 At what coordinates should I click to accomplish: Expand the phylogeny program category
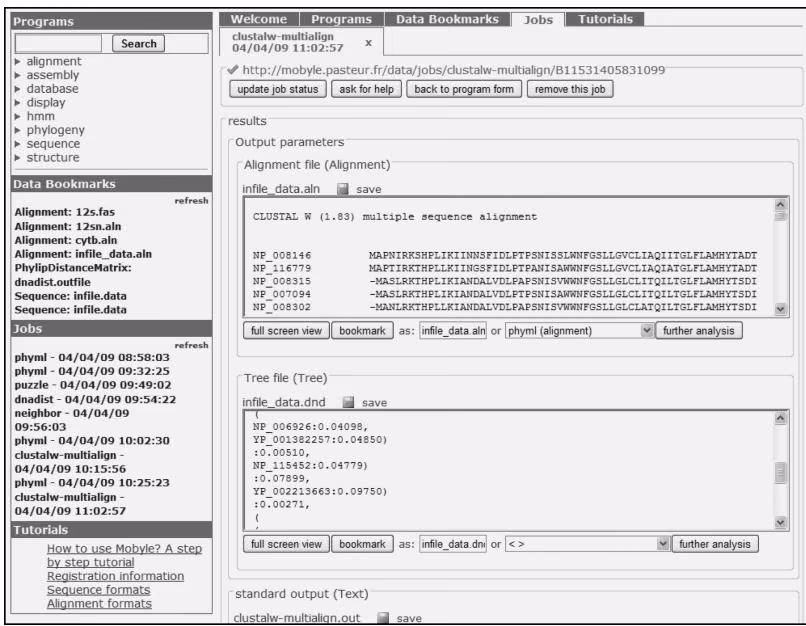[17, 131]
